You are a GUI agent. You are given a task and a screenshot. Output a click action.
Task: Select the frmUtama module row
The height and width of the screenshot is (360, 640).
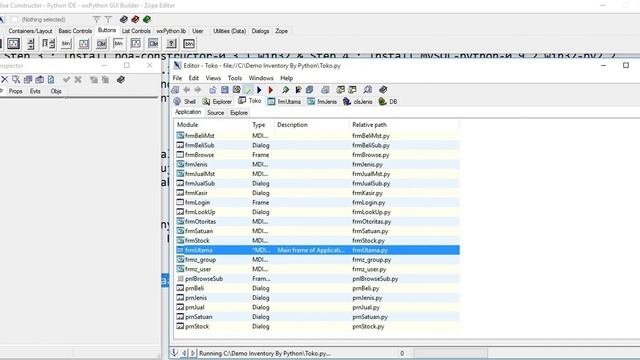pos(318,250)
